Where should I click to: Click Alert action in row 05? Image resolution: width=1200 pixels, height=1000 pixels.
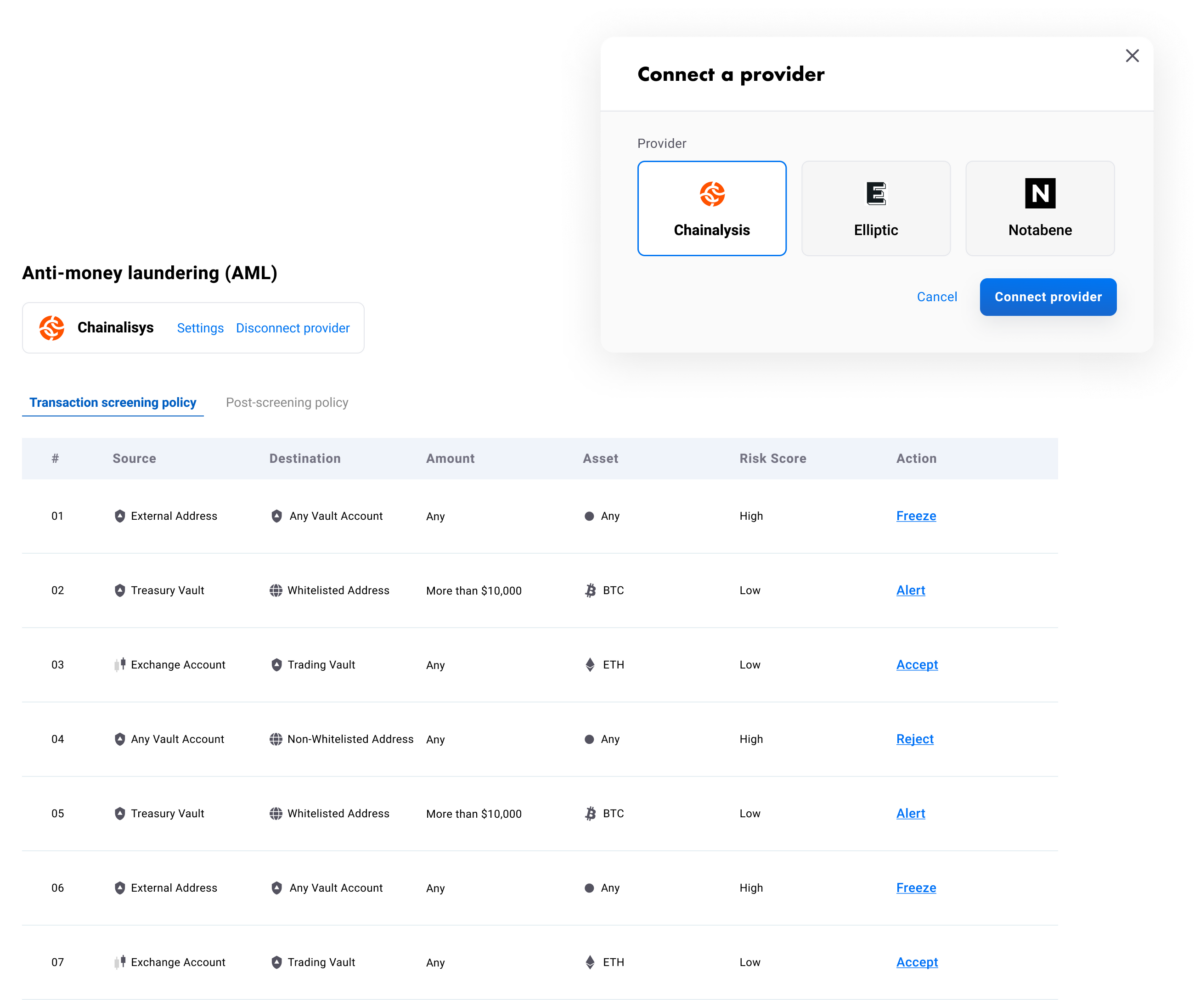[x=911, y=813]
